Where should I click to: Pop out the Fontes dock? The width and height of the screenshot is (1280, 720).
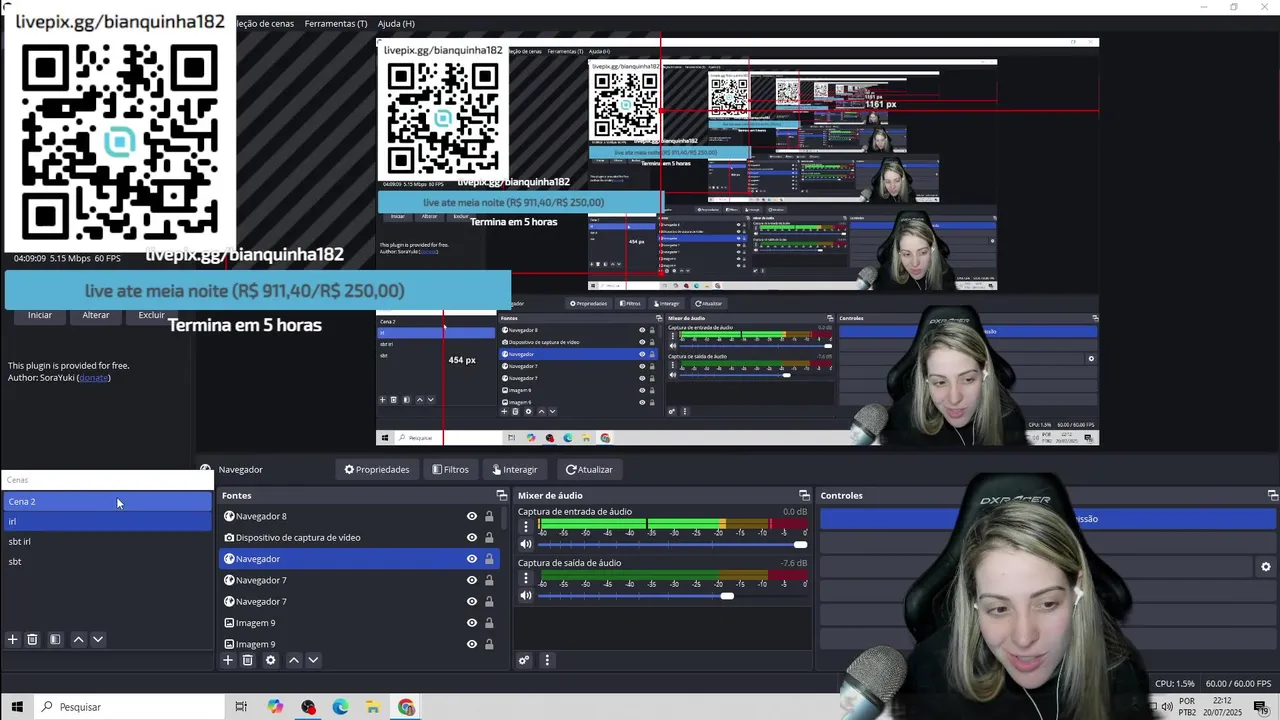tap(502, 495)
